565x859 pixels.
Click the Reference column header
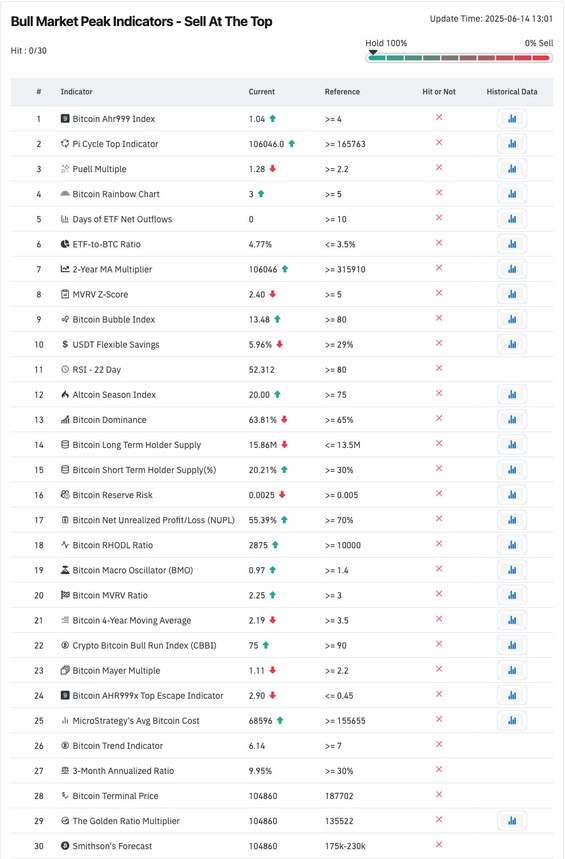click(342, 91)
